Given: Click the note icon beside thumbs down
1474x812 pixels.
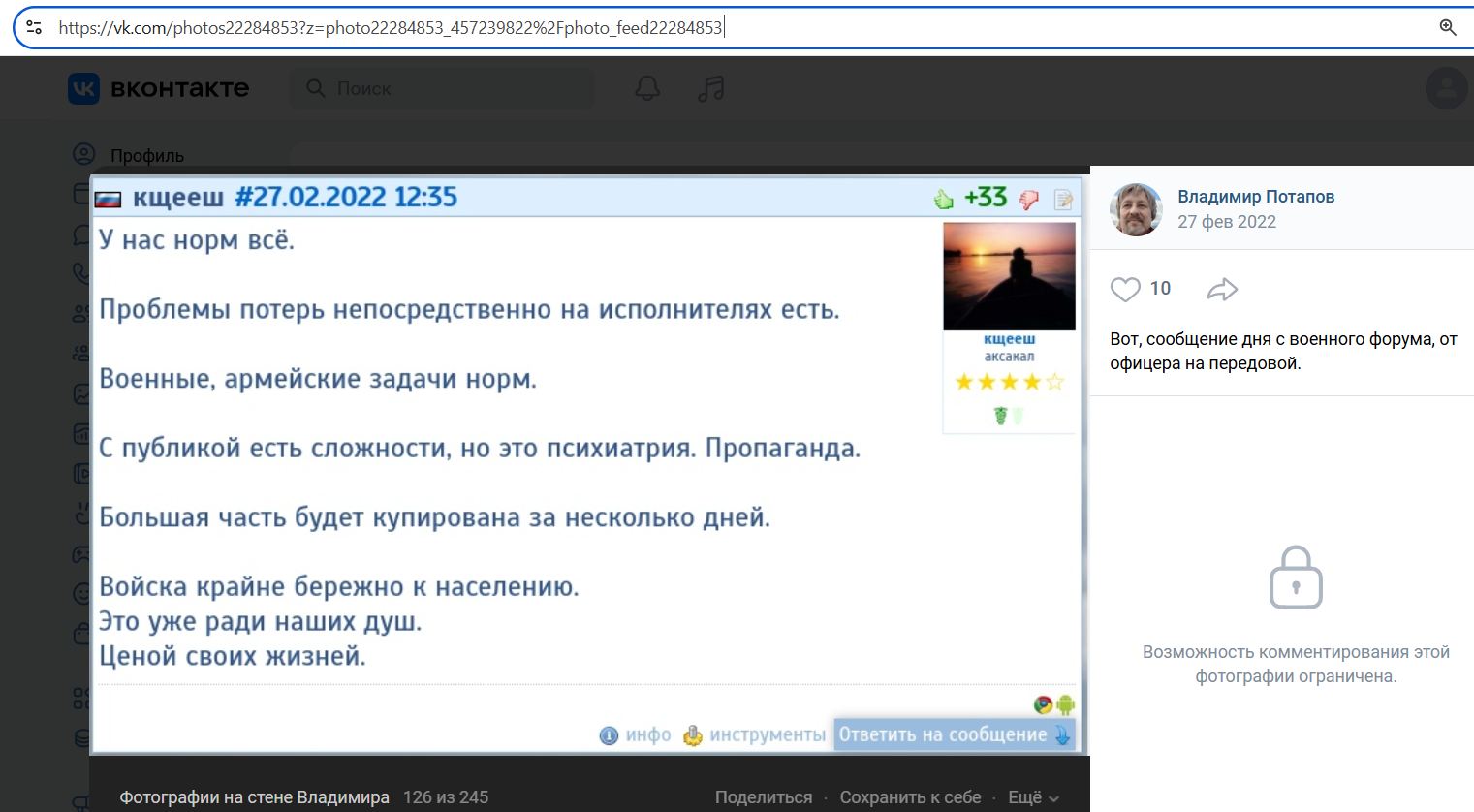Looking at the screenshot, I should (x=1064, y=200).
